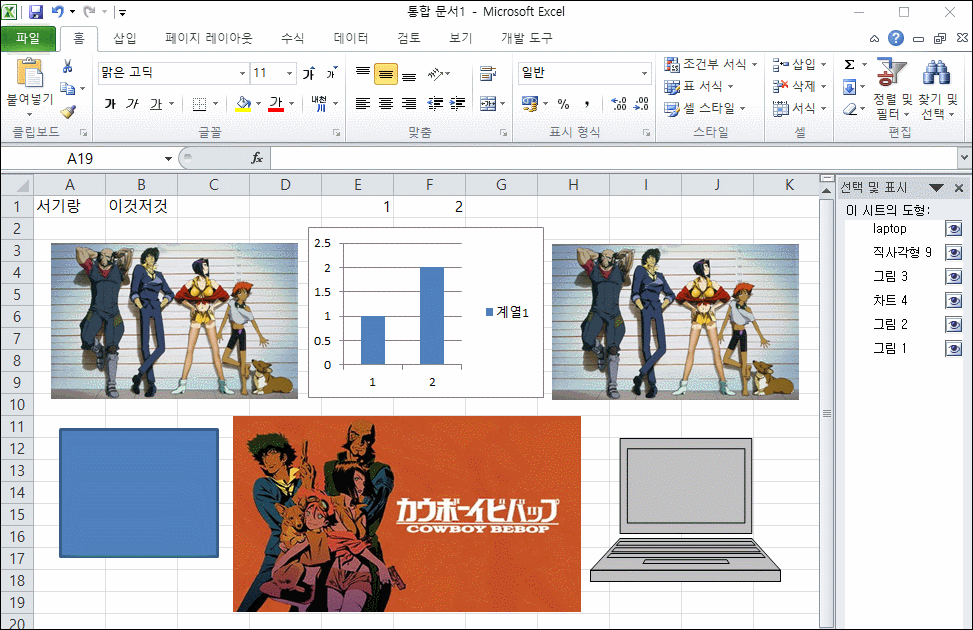973x630 pixels.
Task: Undo the last action
Action: coord(57,12)
